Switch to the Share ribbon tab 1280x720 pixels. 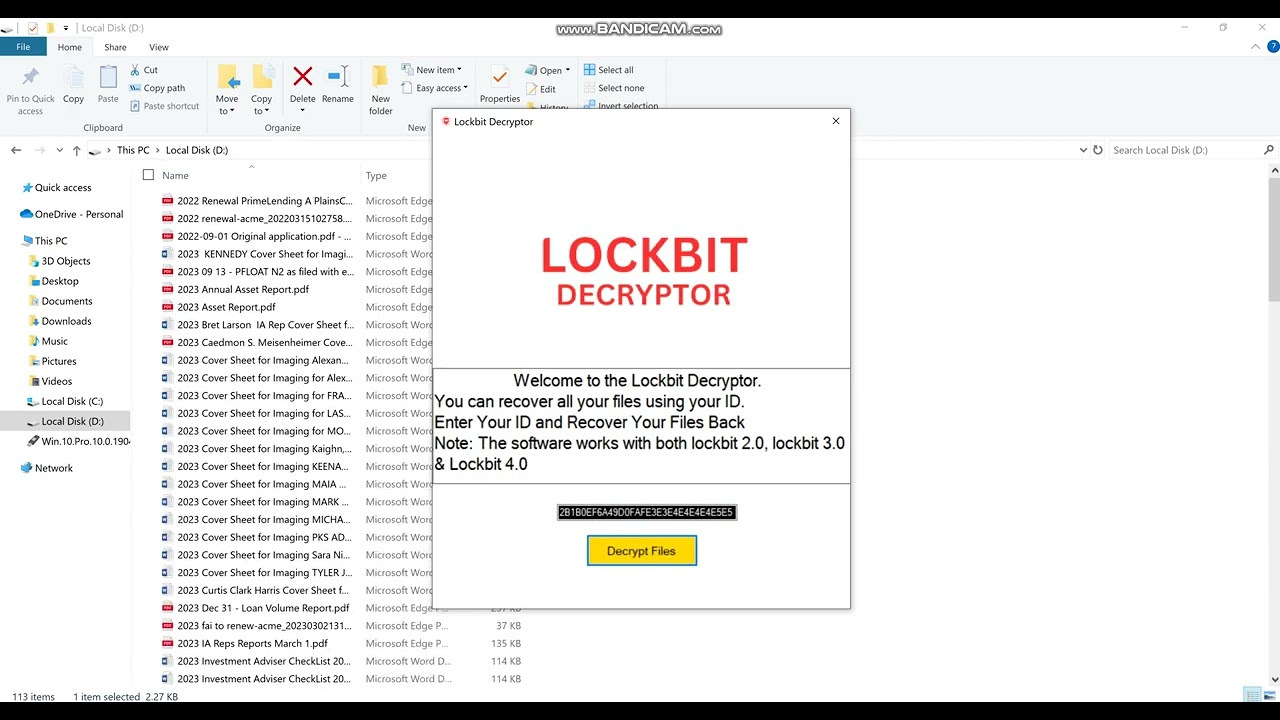(x=116, y=47)
